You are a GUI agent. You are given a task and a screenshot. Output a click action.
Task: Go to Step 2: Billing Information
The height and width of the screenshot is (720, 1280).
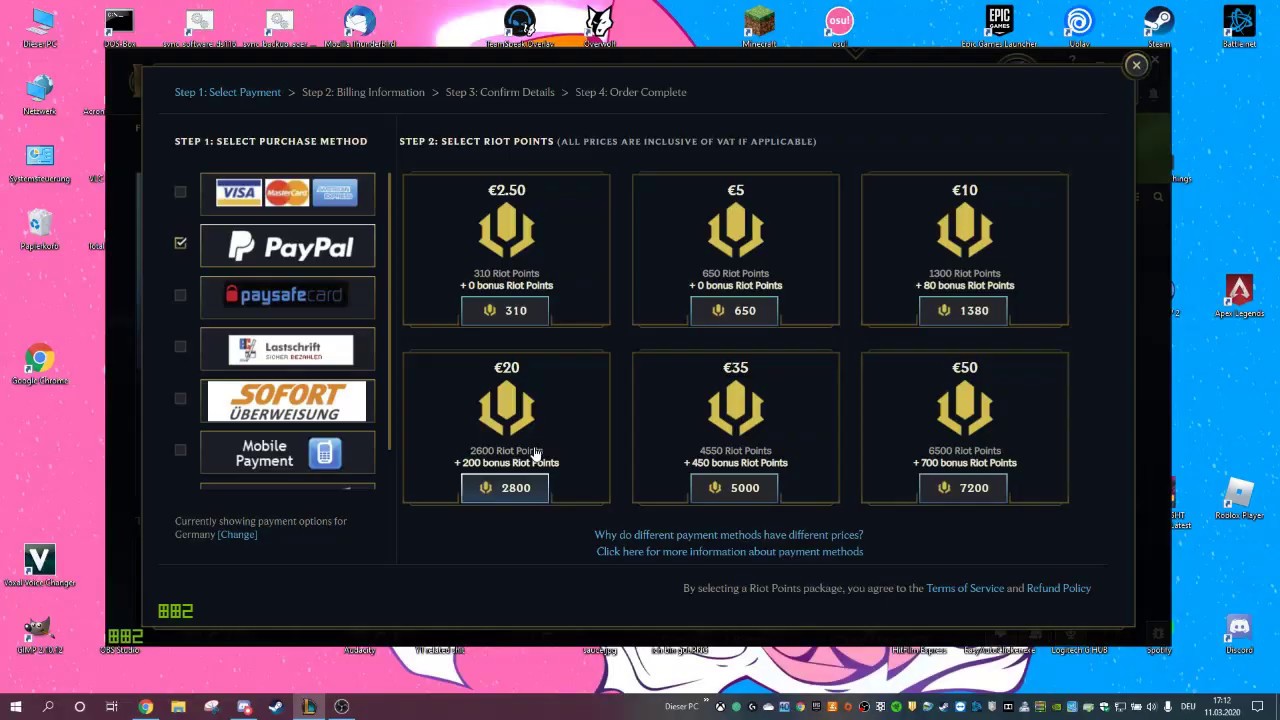(x=363, y=92)
